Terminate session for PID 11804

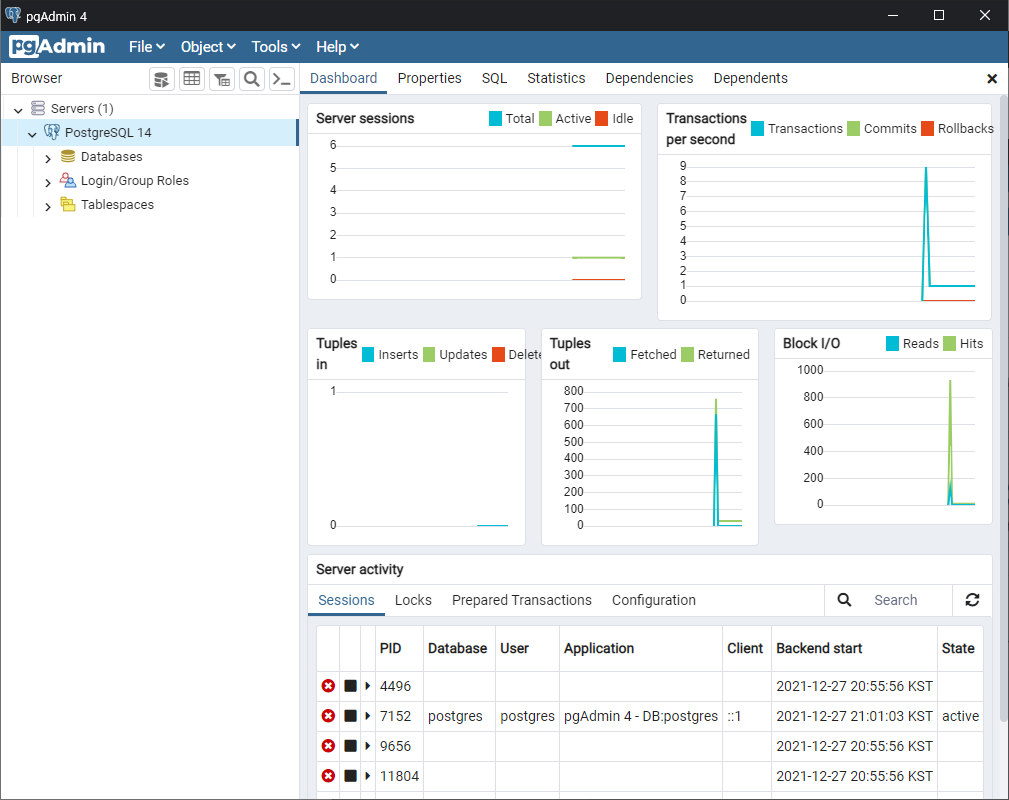[x=328, y=776]
